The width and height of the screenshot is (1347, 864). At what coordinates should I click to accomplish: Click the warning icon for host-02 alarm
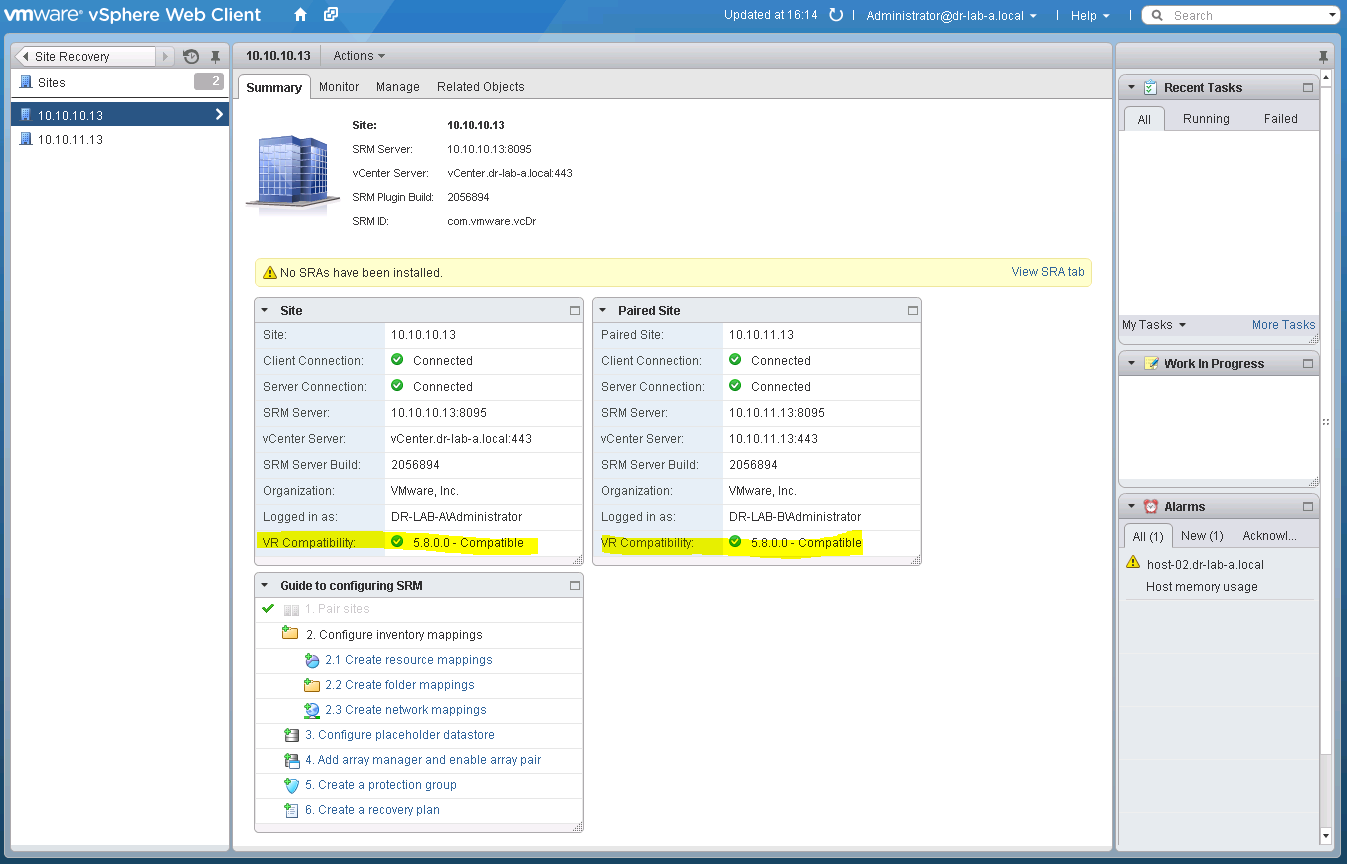click(1133, 563)
